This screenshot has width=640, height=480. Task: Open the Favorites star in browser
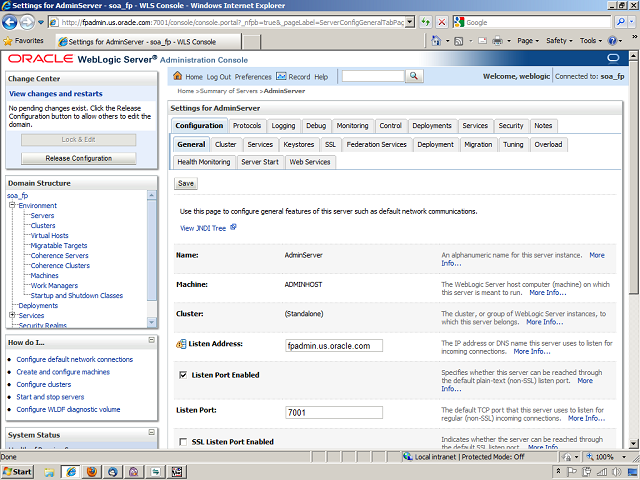[x=9, y=41]
